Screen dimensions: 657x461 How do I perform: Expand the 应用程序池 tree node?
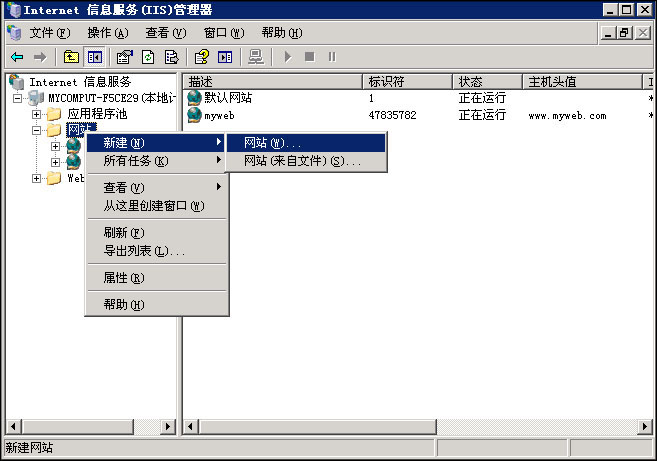coord(37,114)
